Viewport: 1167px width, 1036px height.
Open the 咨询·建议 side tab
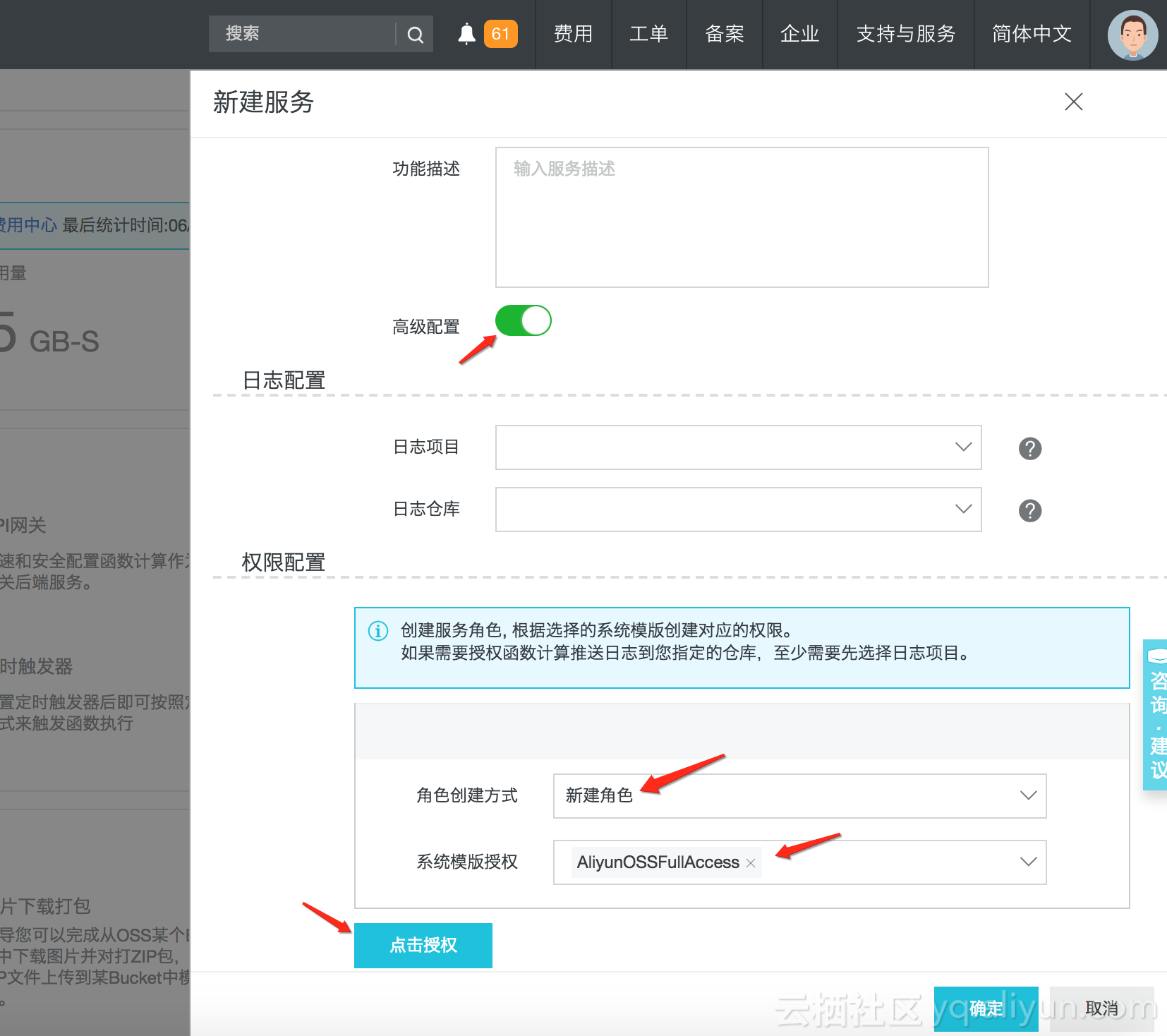click(x=1156, y=714)
